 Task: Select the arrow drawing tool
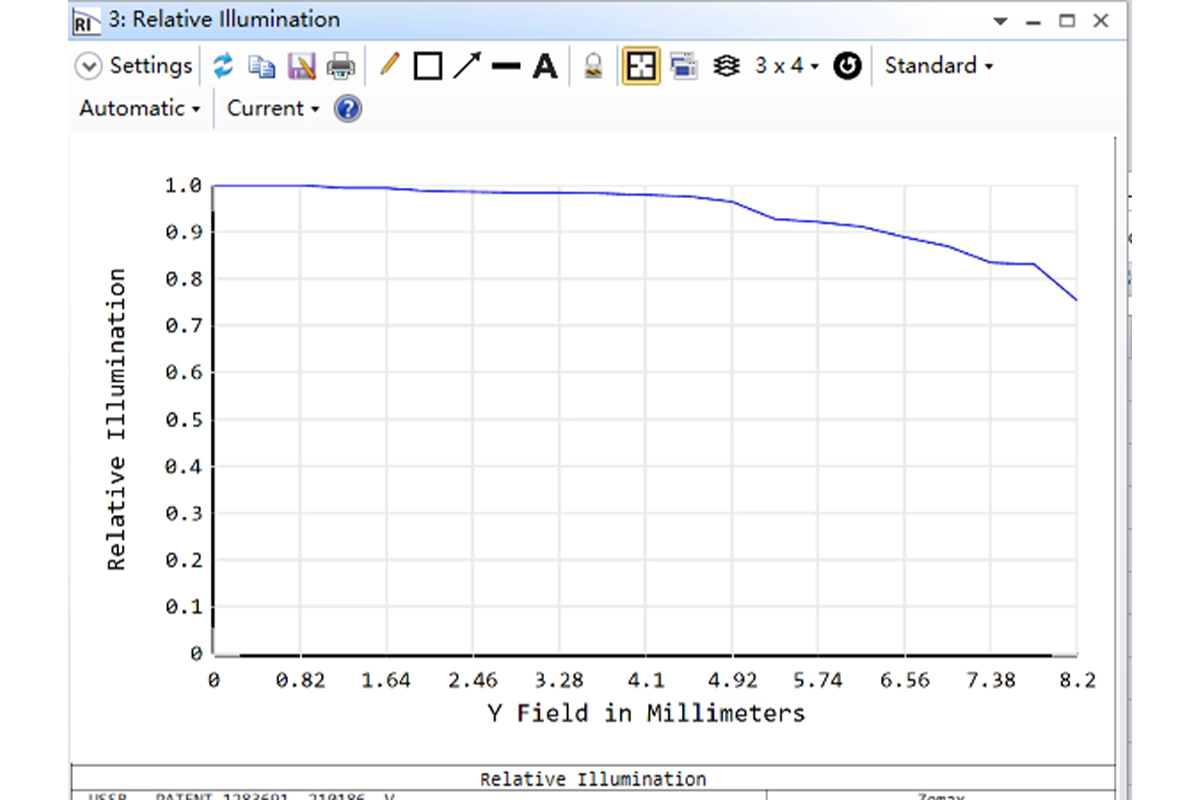(x=467, y=67)
